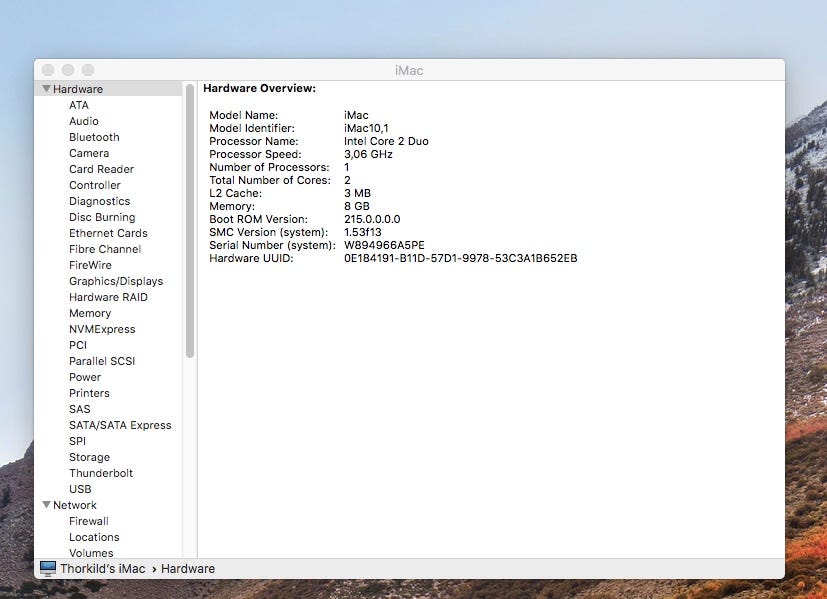Select Card Reader in sidebar

tap(101, 169)
